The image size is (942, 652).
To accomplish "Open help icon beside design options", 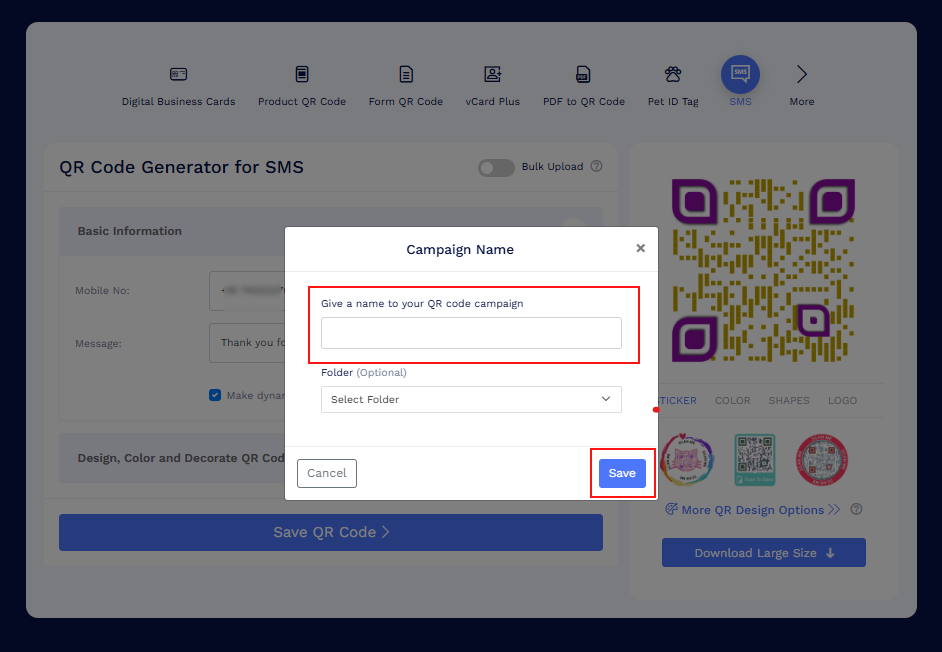I will (x=856, y=510).
